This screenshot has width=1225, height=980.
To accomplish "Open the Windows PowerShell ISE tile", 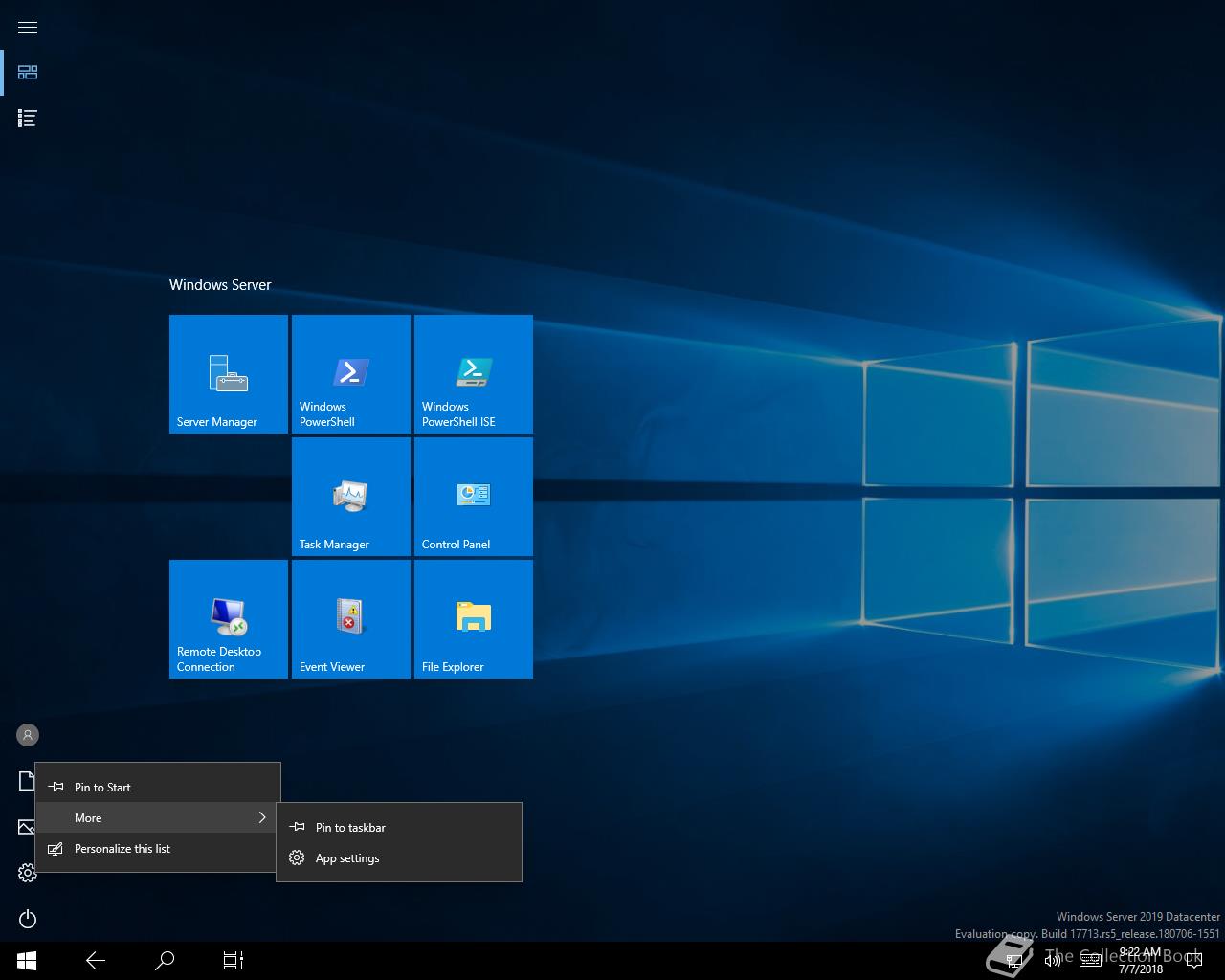I will pos(473,374).
